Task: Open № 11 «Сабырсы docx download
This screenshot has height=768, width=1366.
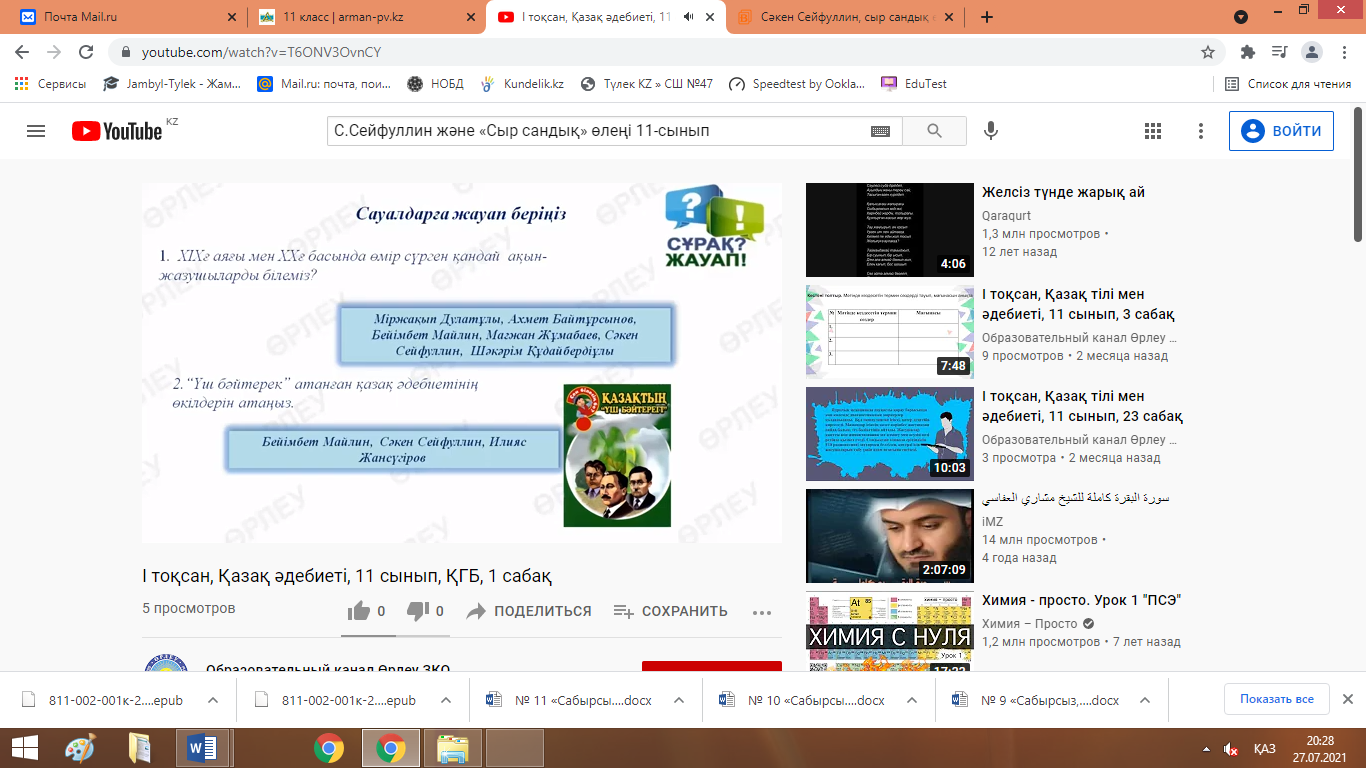Action: coord(571,700)
